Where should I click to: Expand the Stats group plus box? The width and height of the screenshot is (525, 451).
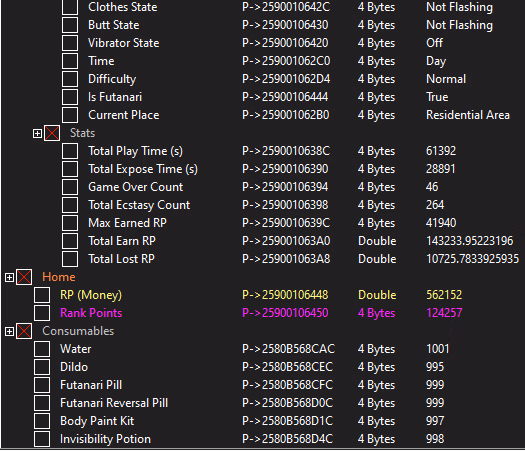pyautogui.click(x=37, y=133)
